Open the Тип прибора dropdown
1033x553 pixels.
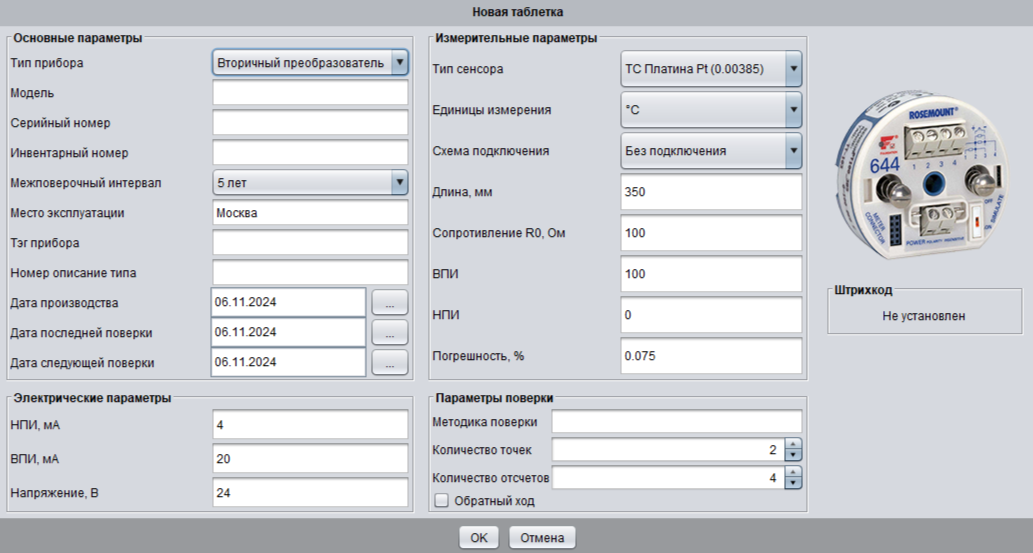[400, 63]
